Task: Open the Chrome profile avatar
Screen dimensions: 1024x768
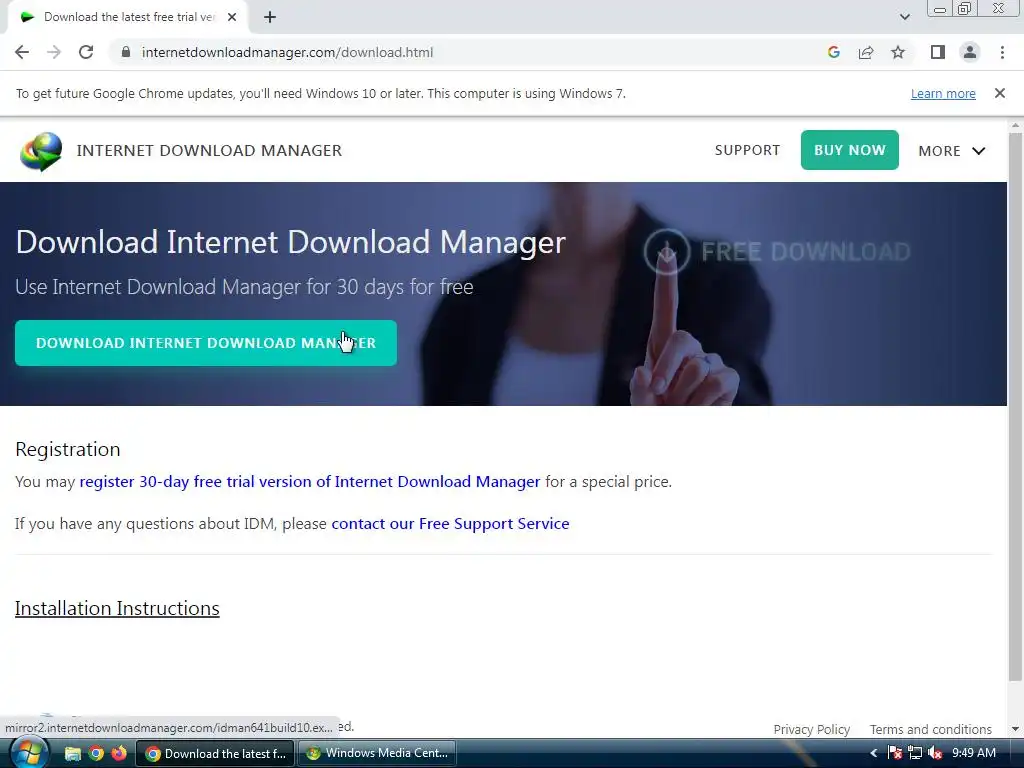Action: [970, 52]
